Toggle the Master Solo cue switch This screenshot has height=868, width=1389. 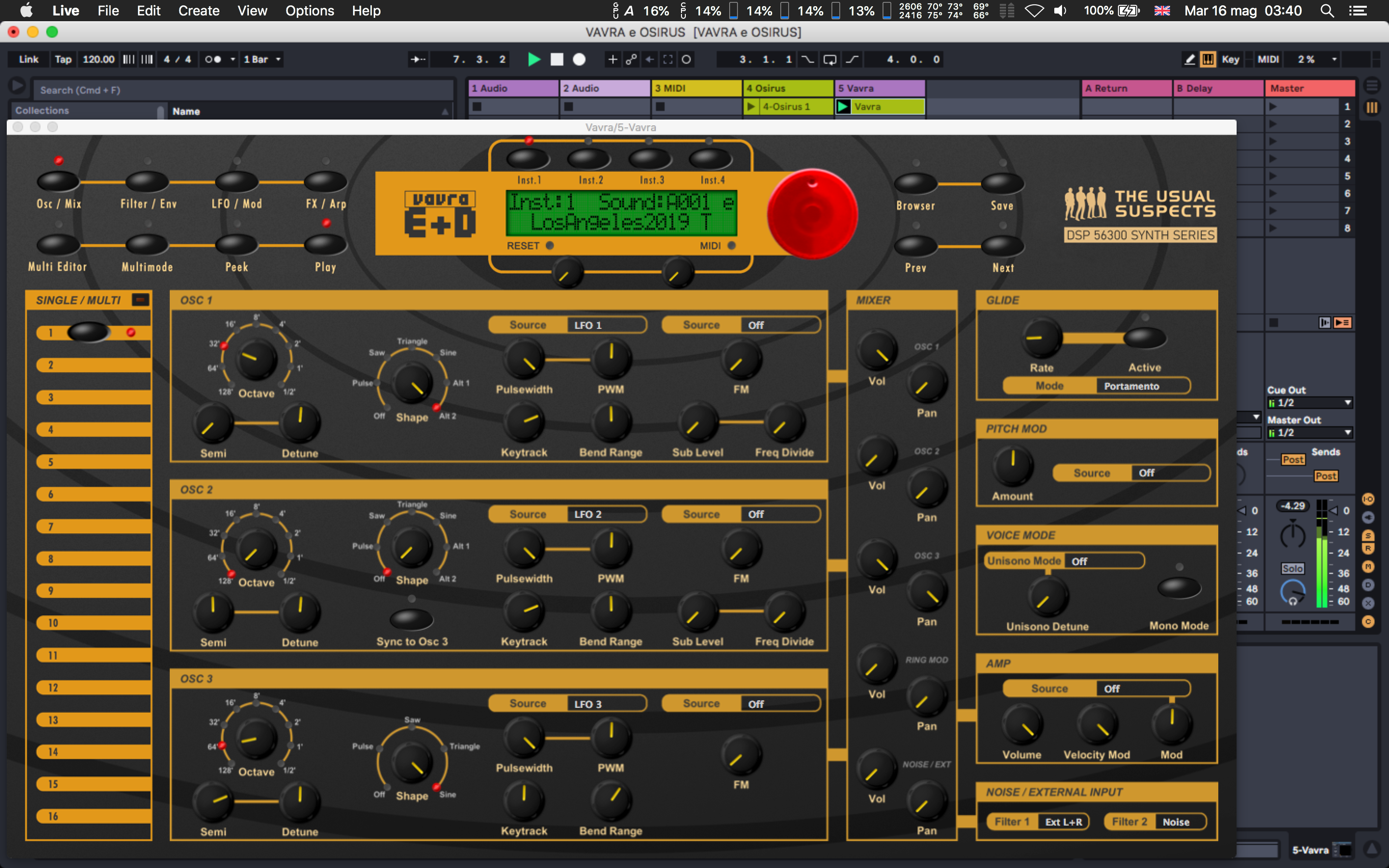click(1293, 569)
